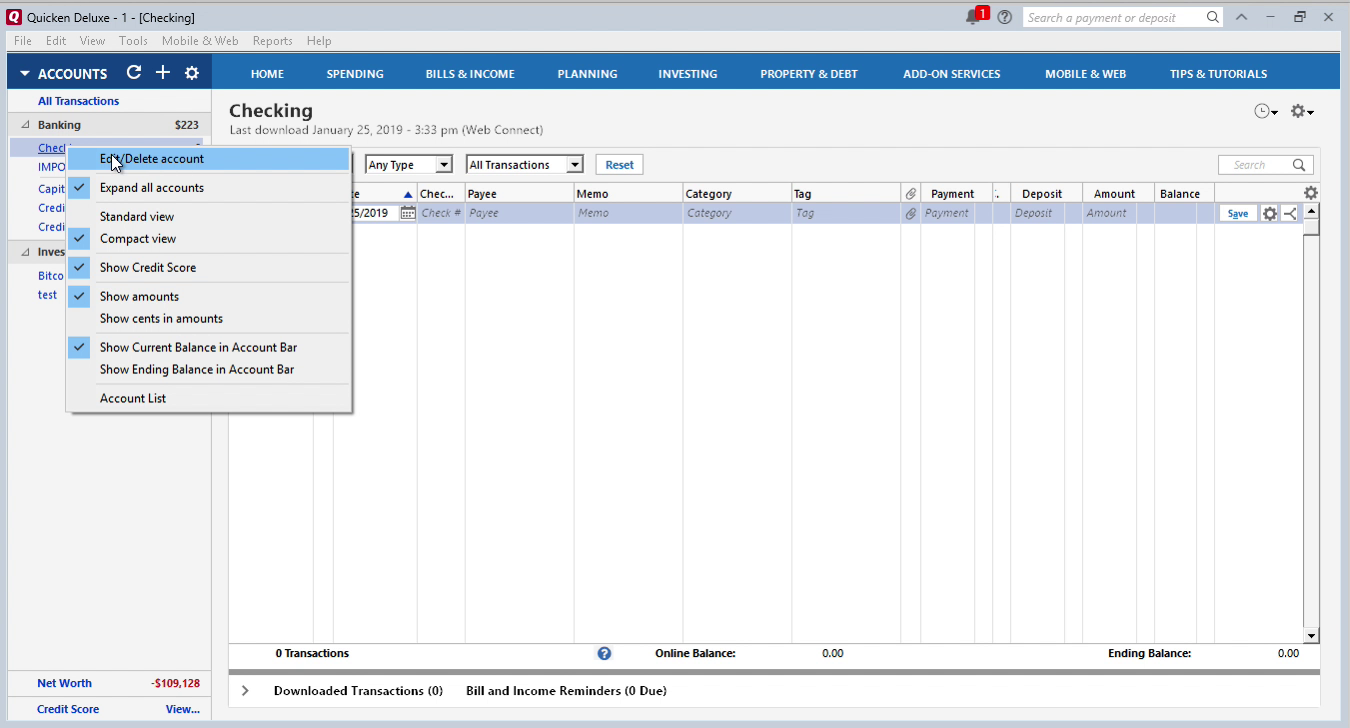Collapse the Investing section triangle
The image size is (1350, 728).
25,252
